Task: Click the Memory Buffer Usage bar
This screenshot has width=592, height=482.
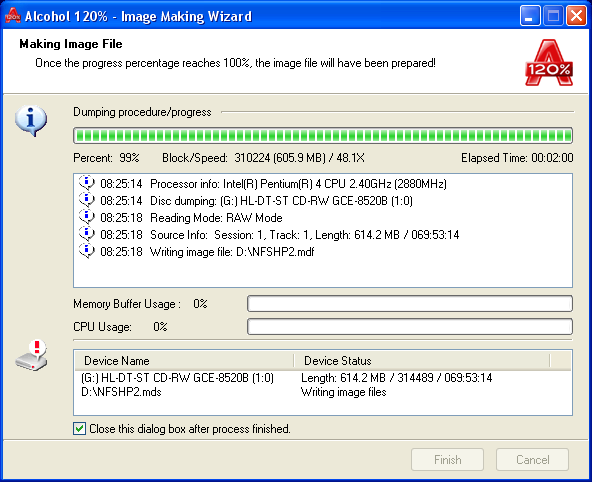Action: pos(410,304)
